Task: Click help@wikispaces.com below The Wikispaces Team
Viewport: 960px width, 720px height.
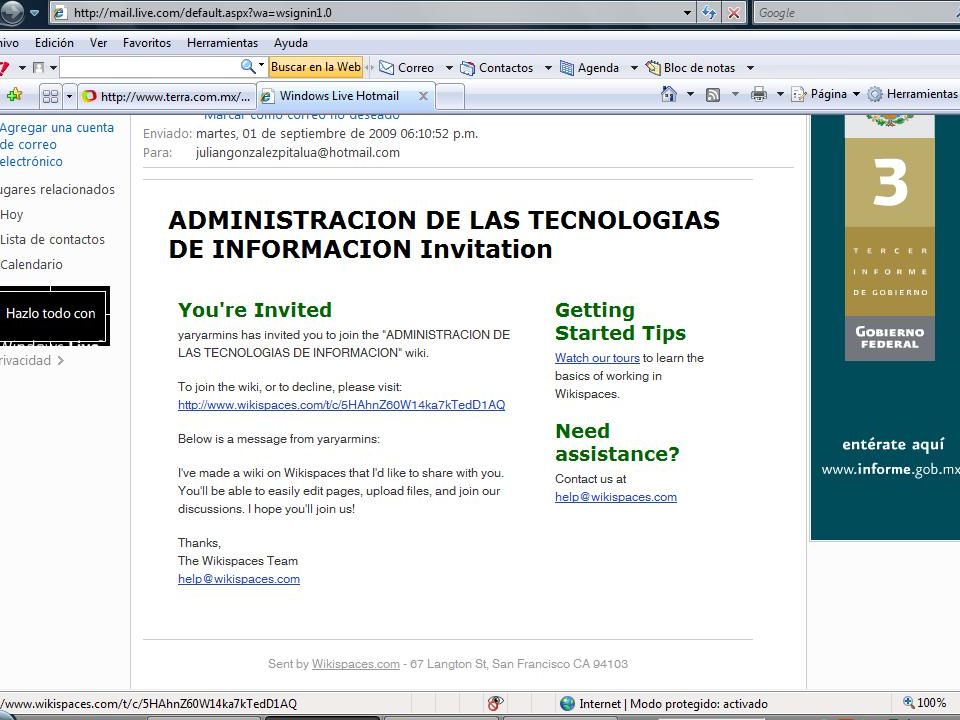Action: click(x=239, y=579)
